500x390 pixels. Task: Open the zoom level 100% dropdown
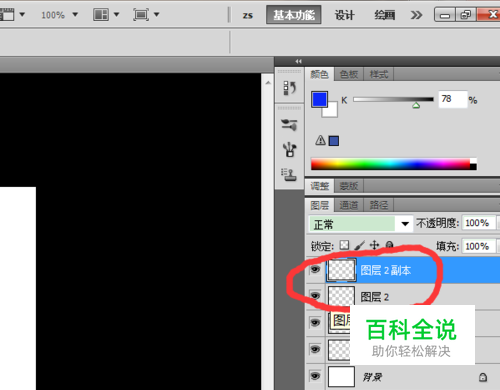click(x=75, y=15)
